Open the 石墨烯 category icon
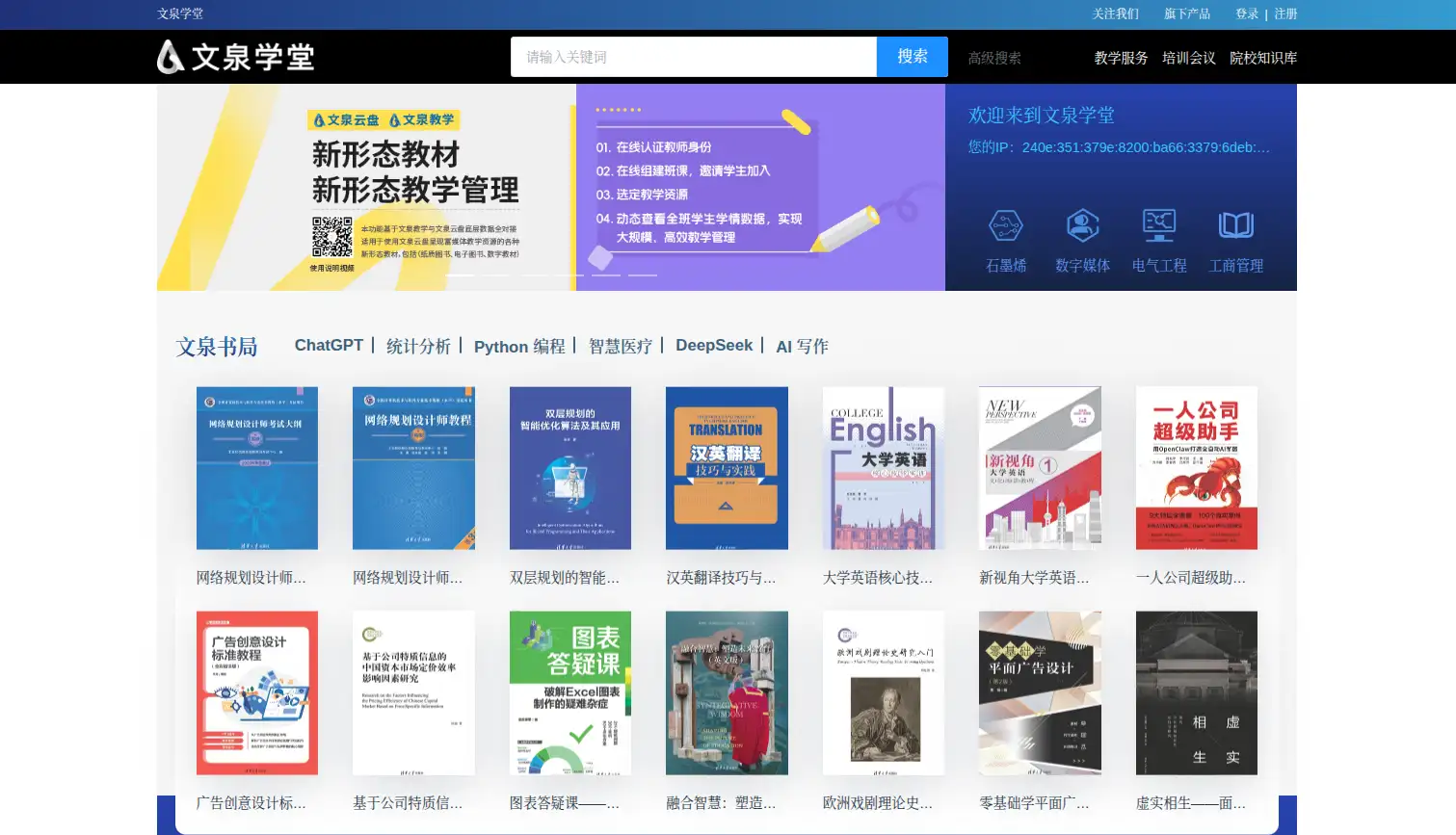This screenshot has width=1456, height=835. (1006, 241)
